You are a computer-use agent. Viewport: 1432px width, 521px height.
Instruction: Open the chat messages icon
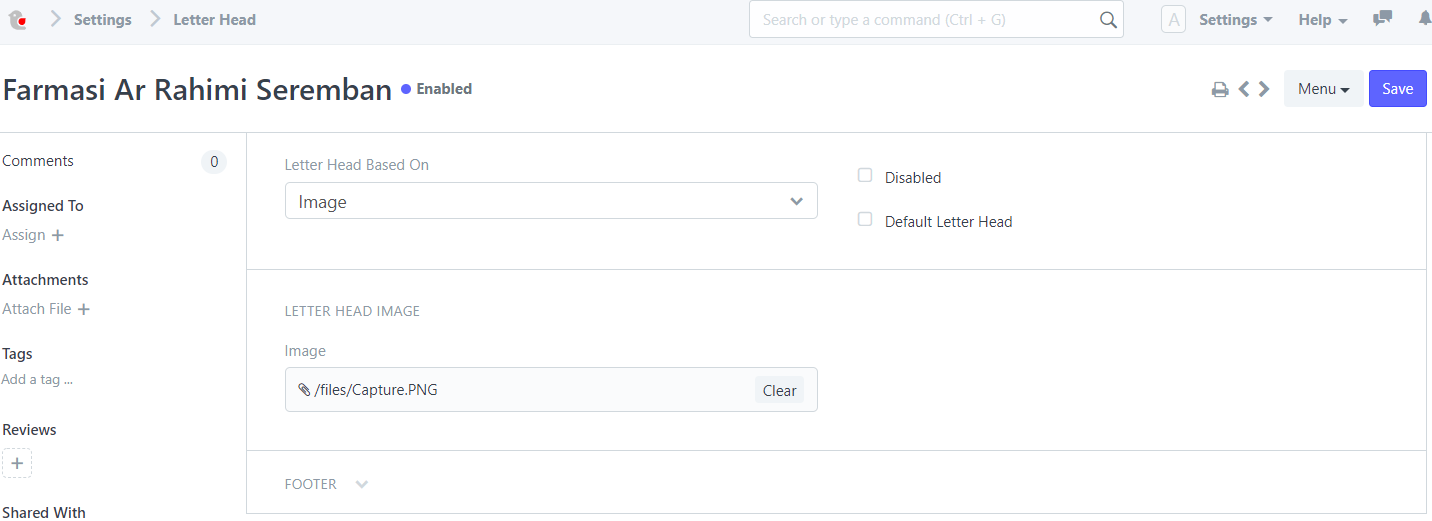pyautogui.click(x=1382, y=19)
